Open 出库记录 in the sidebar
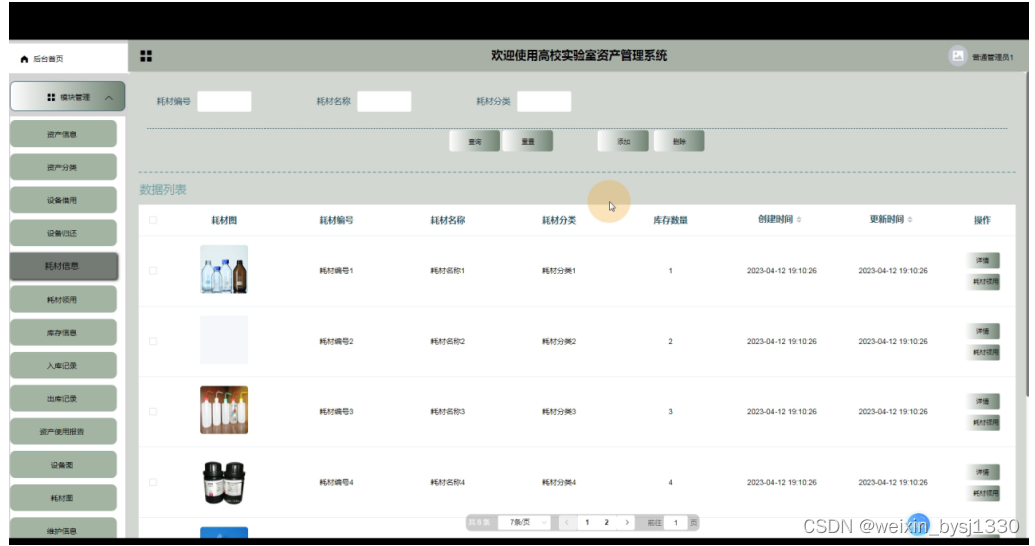This screenshot has height=546, width=1035. coord(63,399)
